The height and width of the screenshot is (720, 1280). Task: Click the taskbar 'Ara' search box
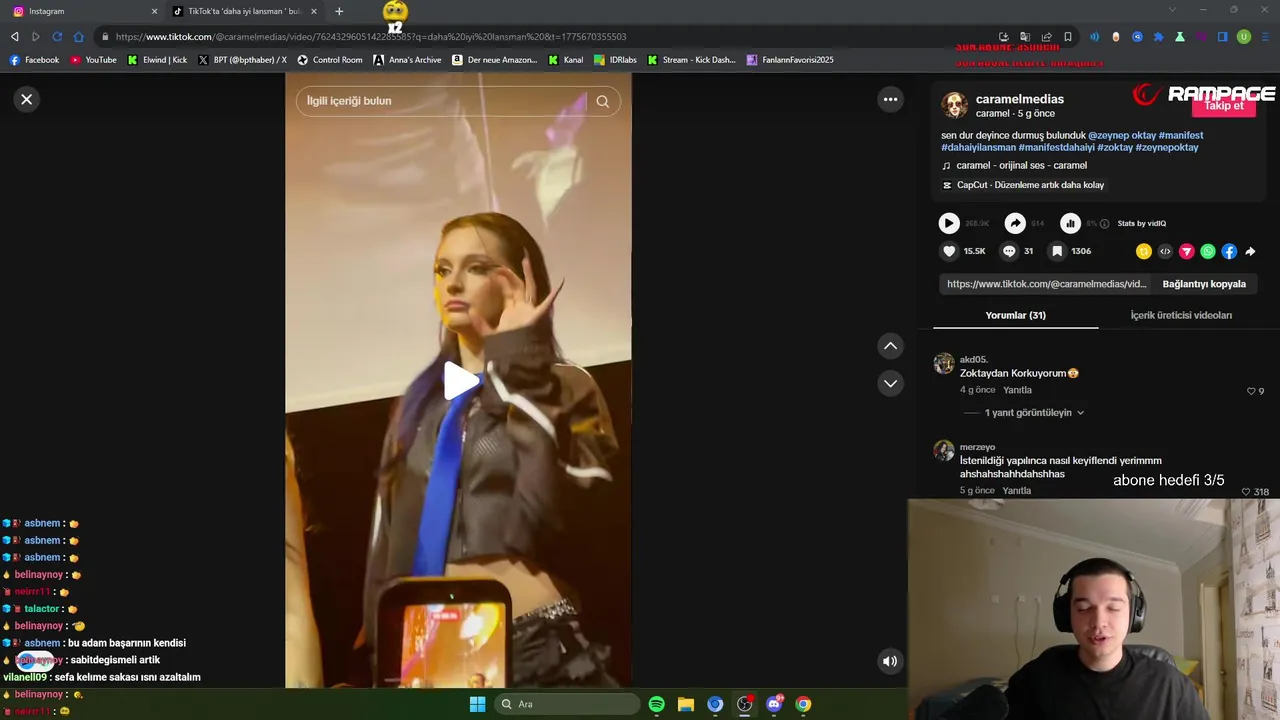[568, 704]
